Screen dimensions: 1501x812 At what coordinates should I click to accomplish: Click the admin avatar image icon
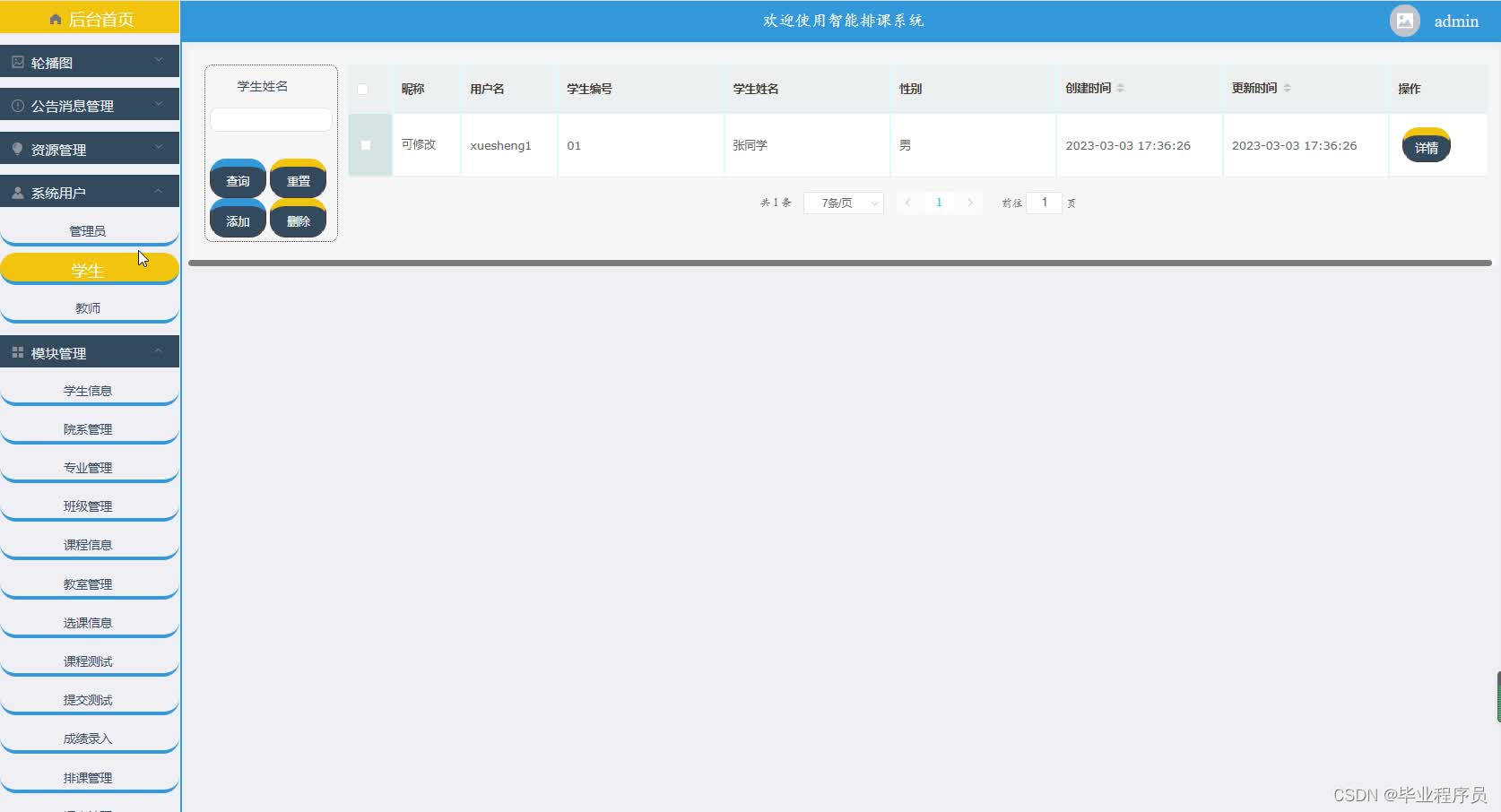point(1405,21)
